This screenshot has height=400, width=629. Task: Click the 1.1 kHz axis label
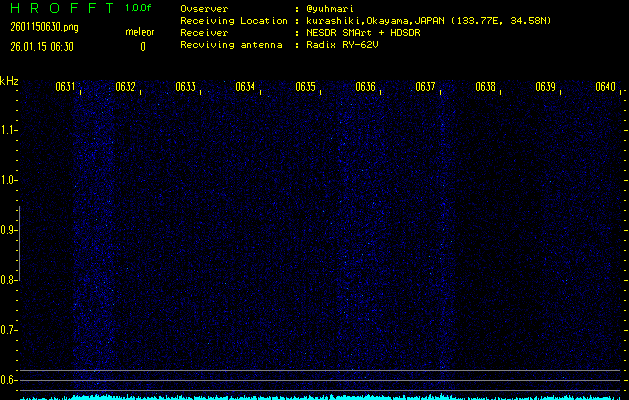(x=9, y=130)
